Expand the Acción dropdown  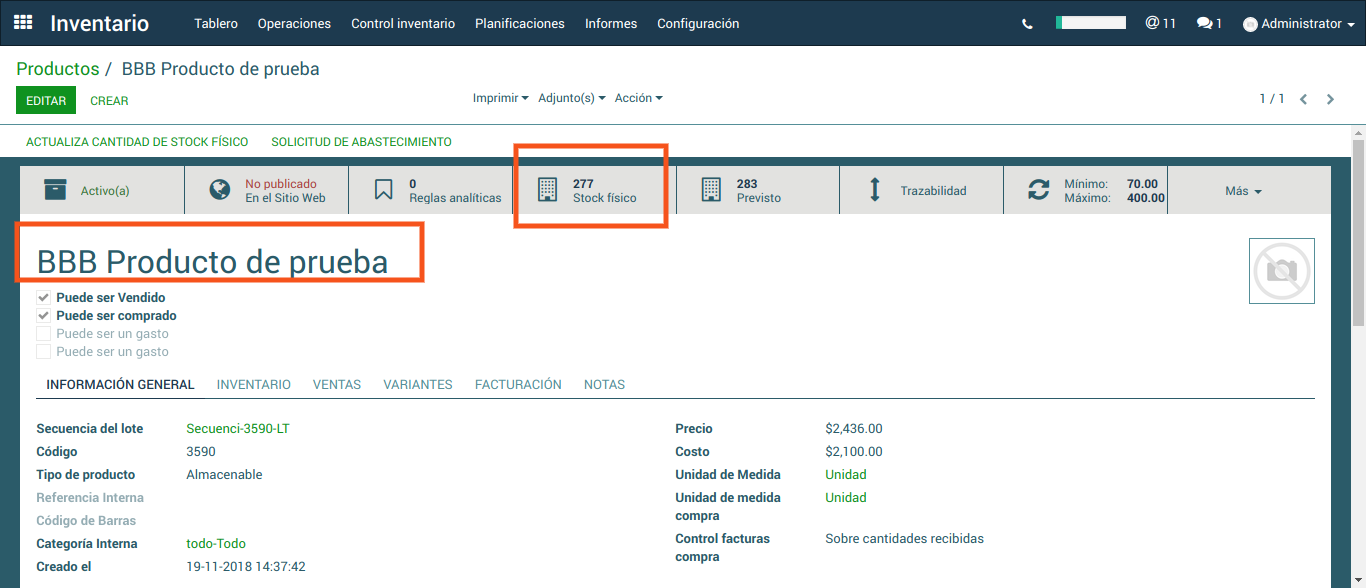click(638, 98)
